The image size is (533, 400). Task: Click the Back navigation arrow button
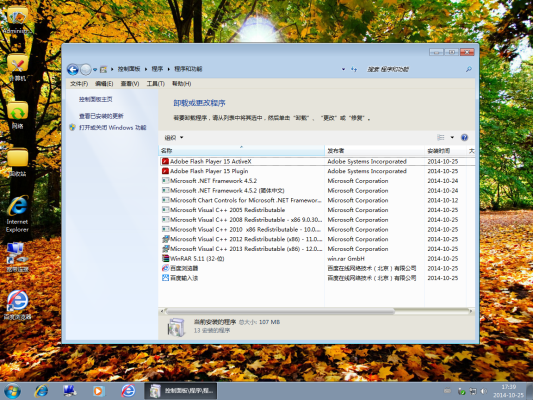point(72,69)
